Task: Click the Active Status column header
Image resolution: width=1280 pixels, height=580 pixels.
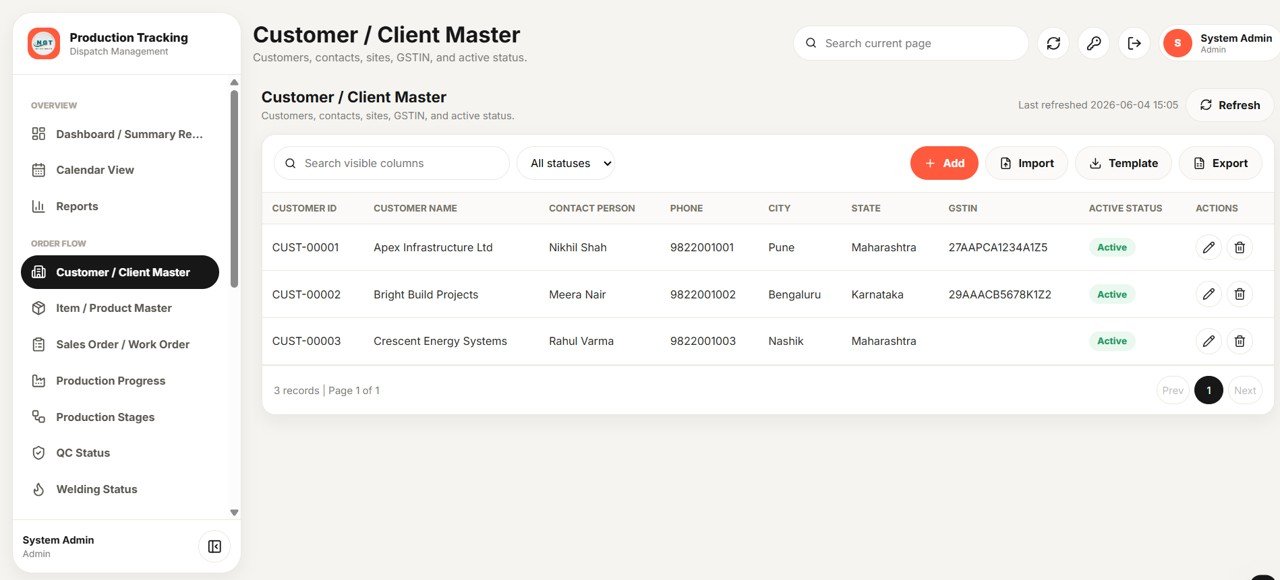Action: (1125, 208)
